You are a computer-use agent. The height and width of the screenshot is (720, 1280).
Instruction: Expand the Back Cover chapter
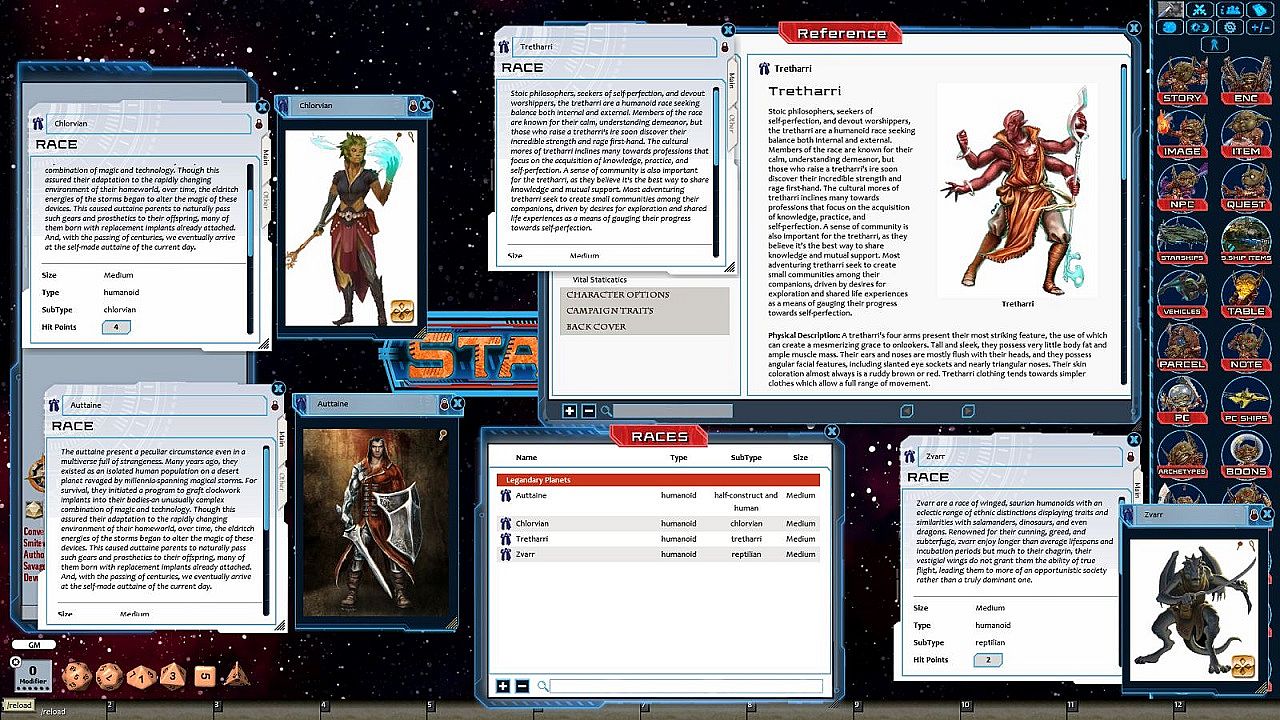644,327
